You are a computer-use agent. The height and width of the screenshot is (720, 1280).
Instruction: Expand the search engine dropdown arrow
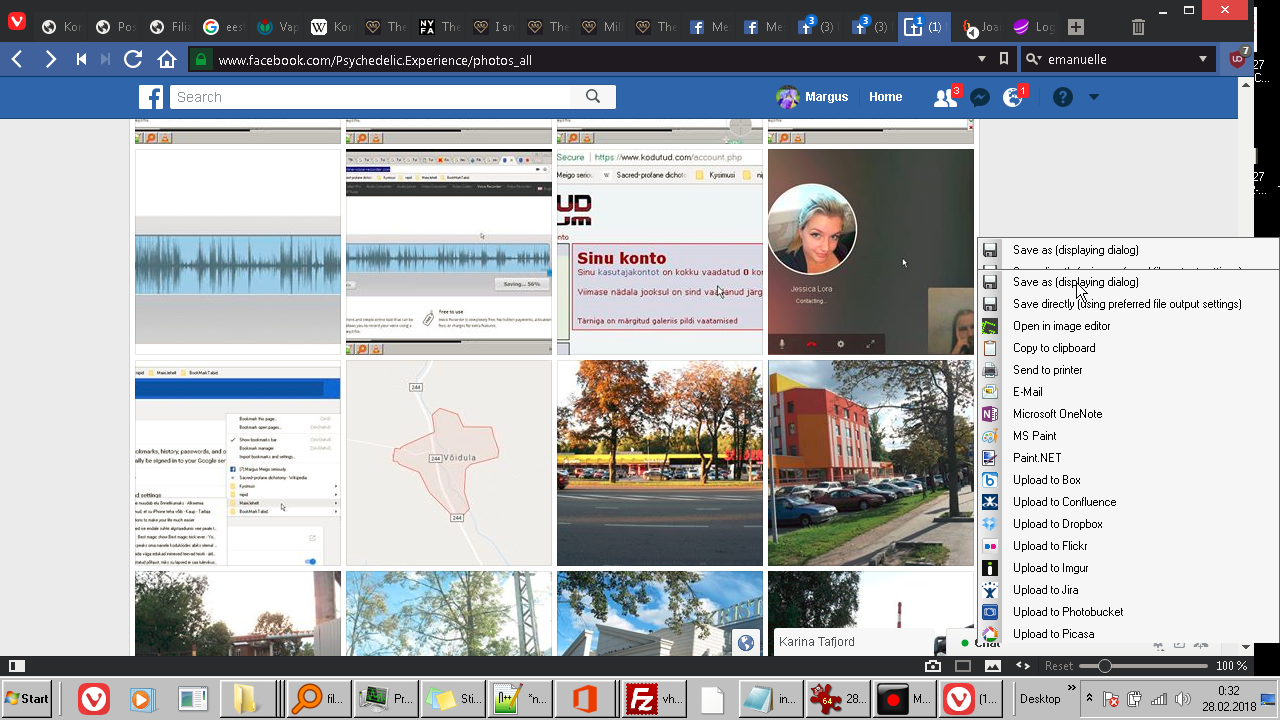tap(1203, 59)
